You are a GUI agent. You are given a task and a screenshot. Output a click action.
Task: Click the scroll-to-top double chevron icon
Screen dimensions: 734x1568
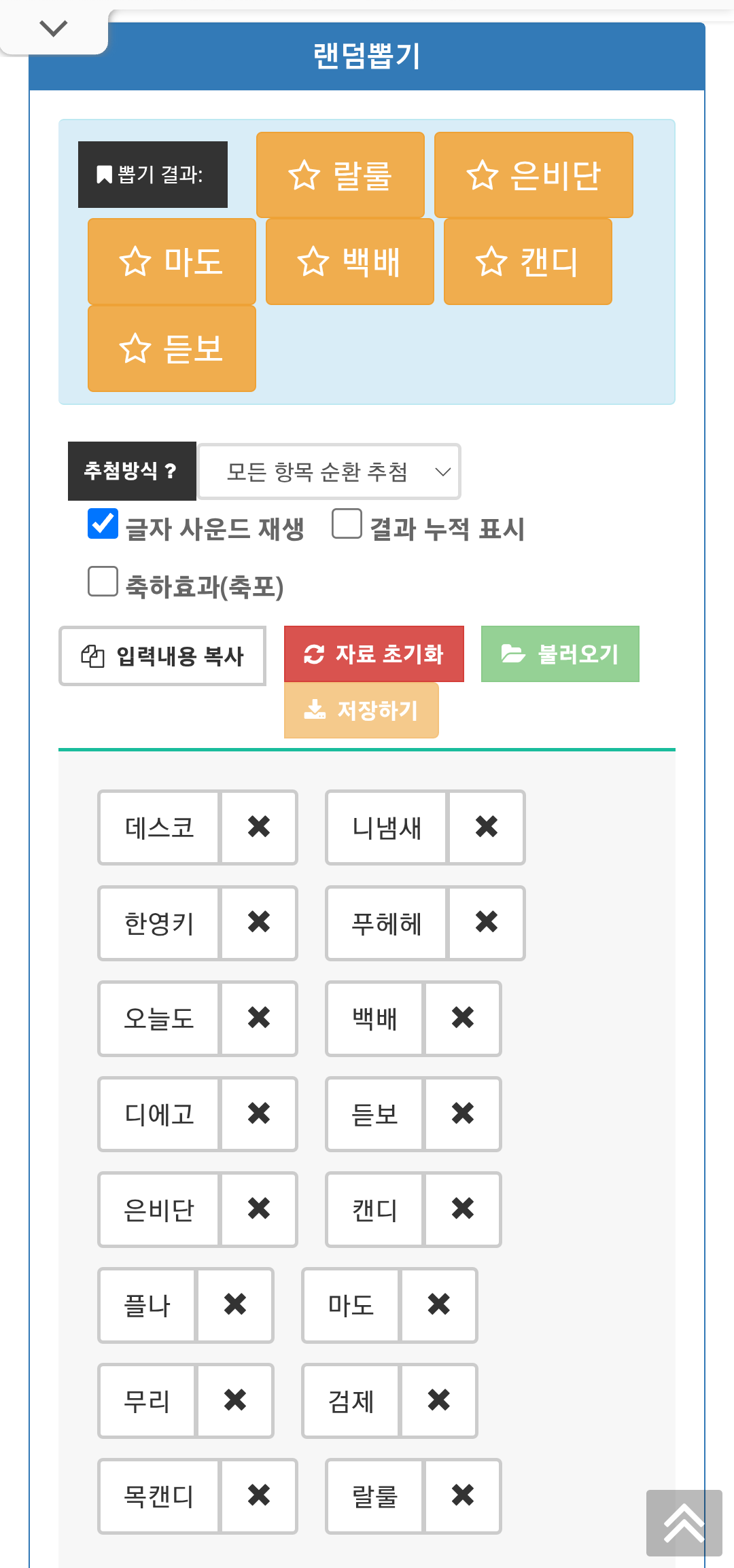coord(684,1523)
